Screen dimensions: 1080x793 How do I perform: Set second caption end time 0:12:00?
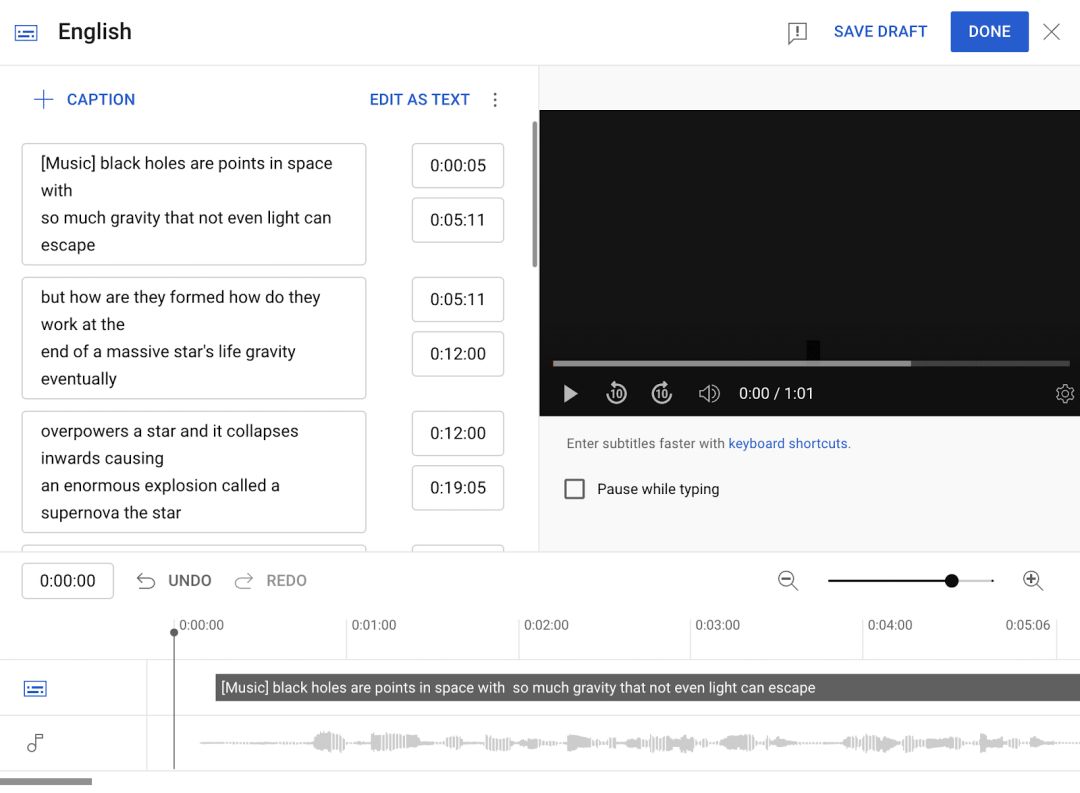pyautogui.click(x=457, y=353)
